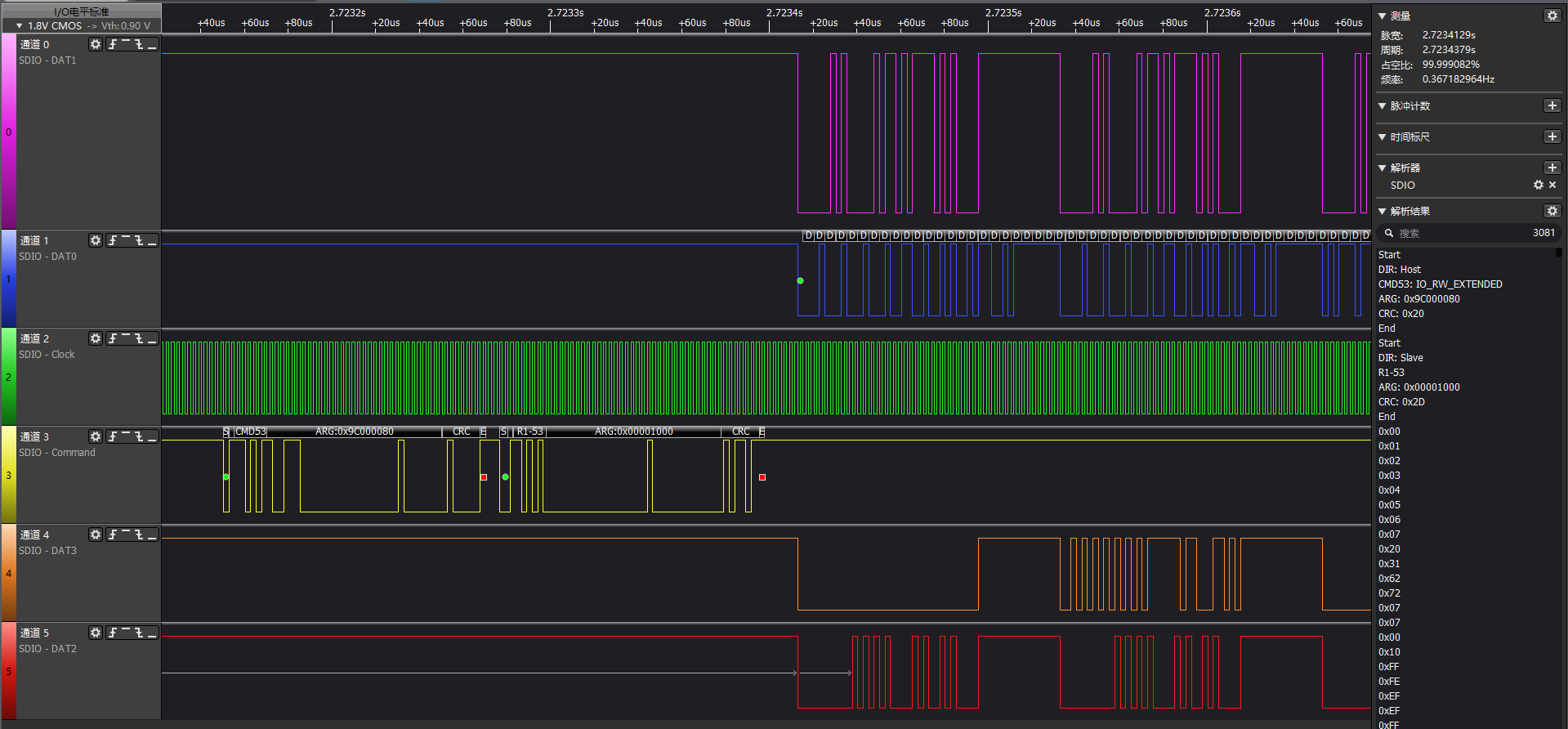The height and width of the screenshot is (729, 1568).
Task: Select result row 0x31
Action: point(1389,564)
